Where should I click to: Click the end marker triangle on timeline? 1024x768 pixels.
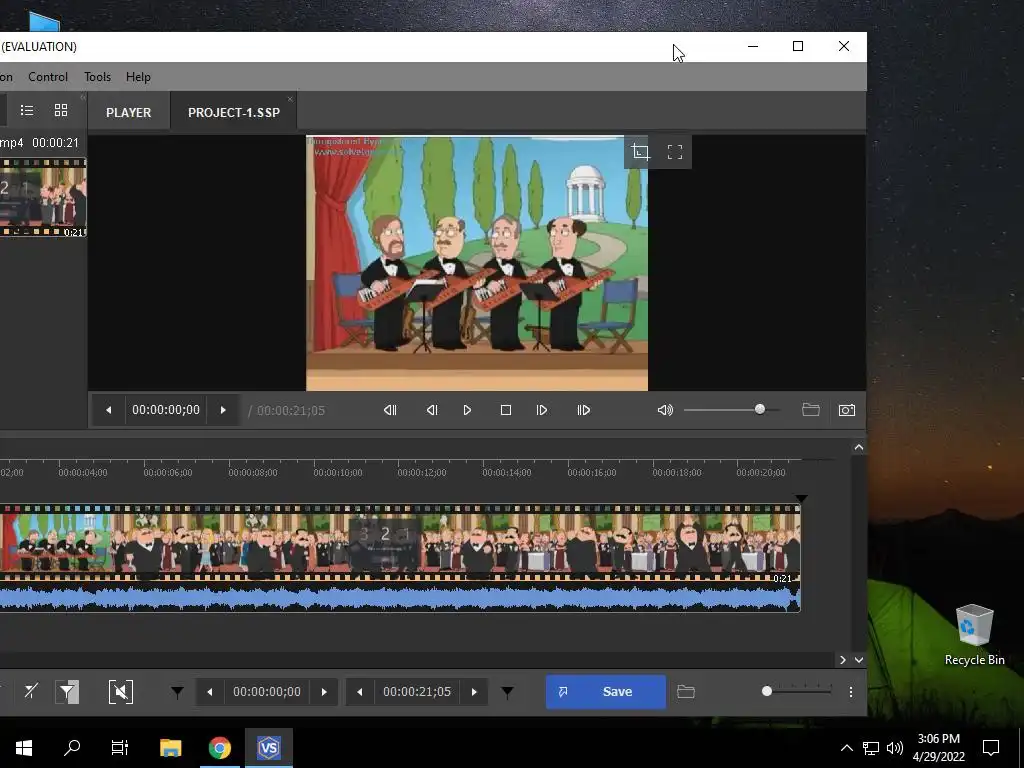[x=801, y=499]
